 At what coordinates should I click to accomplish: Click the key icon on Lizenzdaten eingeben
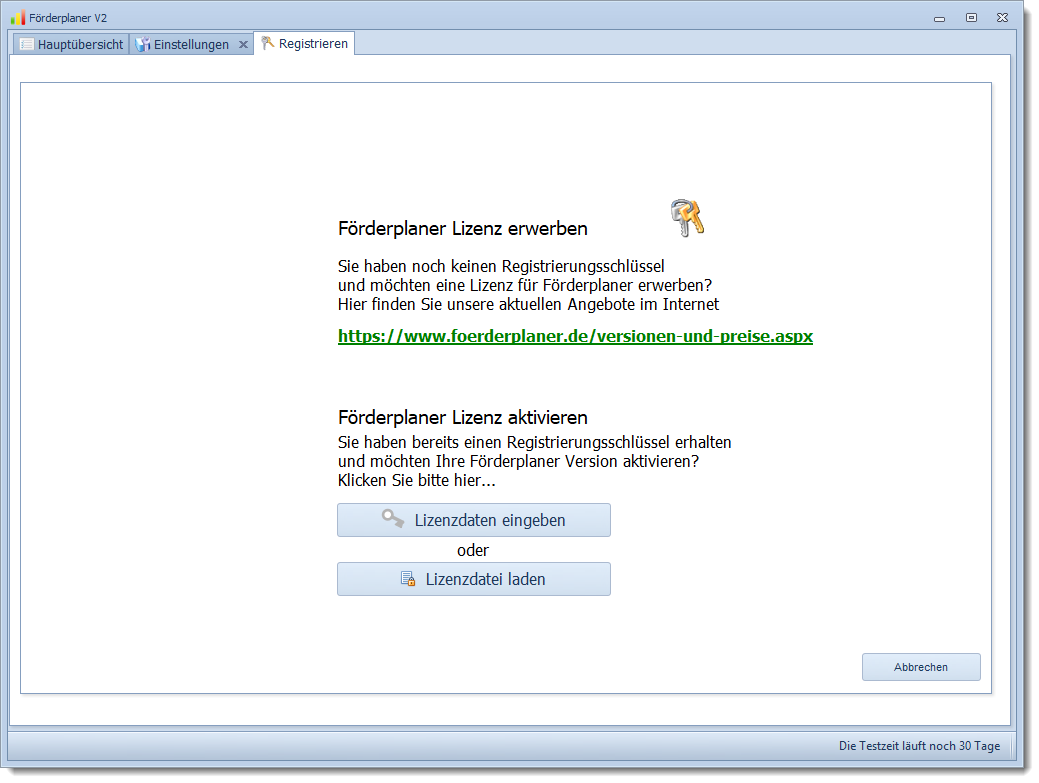pyautogui.click(x=393, y=519)
